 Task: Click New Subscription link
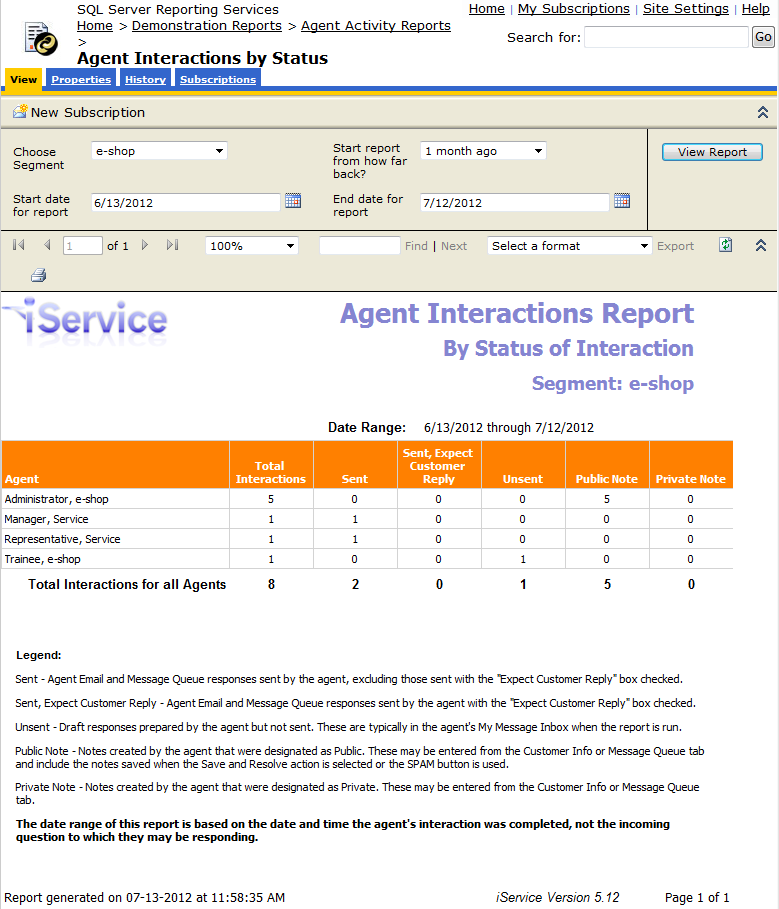[x=88, y=112]
